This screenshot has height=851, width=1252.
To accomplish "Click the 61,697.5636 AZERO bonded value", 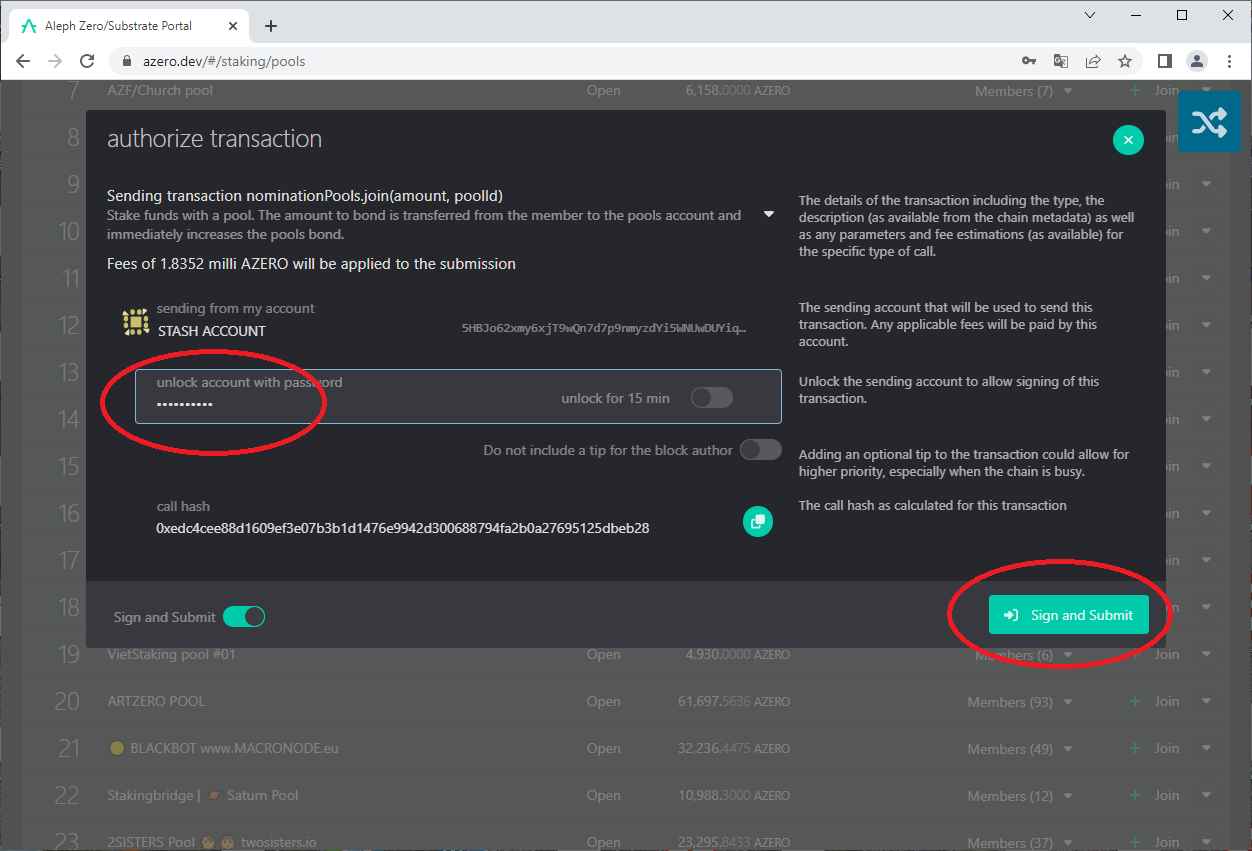I will click(x=734, y=701).
